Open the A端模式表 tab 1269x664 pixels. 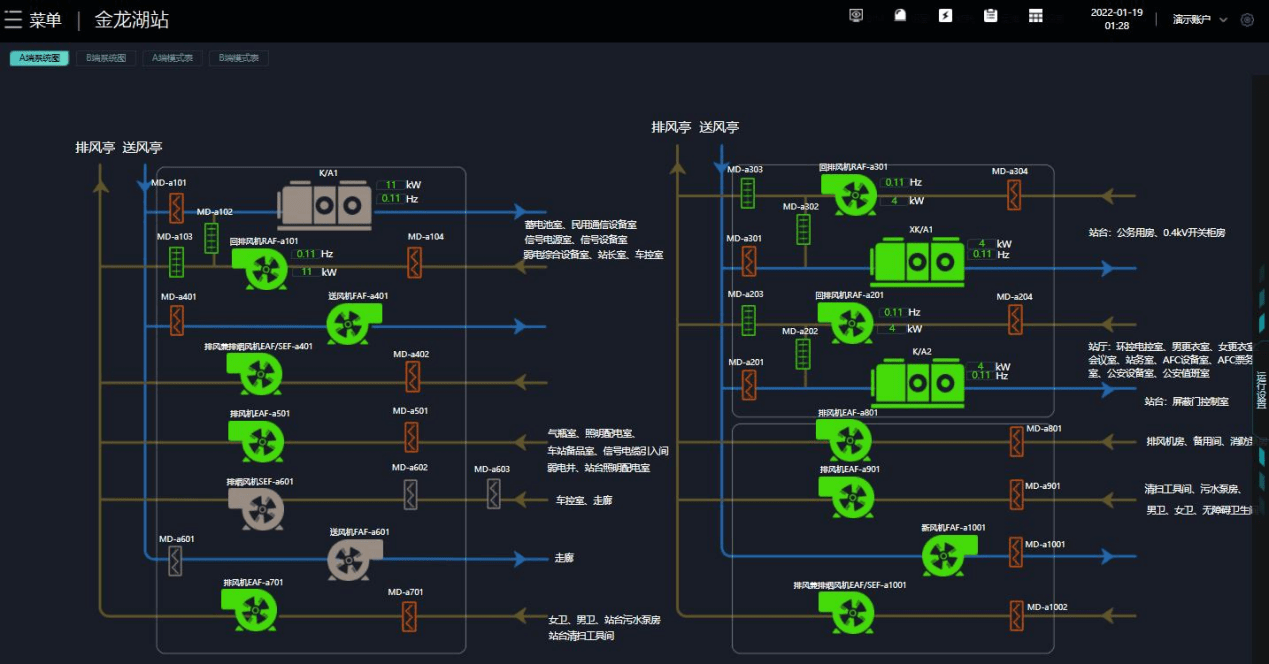click(172, 58)
